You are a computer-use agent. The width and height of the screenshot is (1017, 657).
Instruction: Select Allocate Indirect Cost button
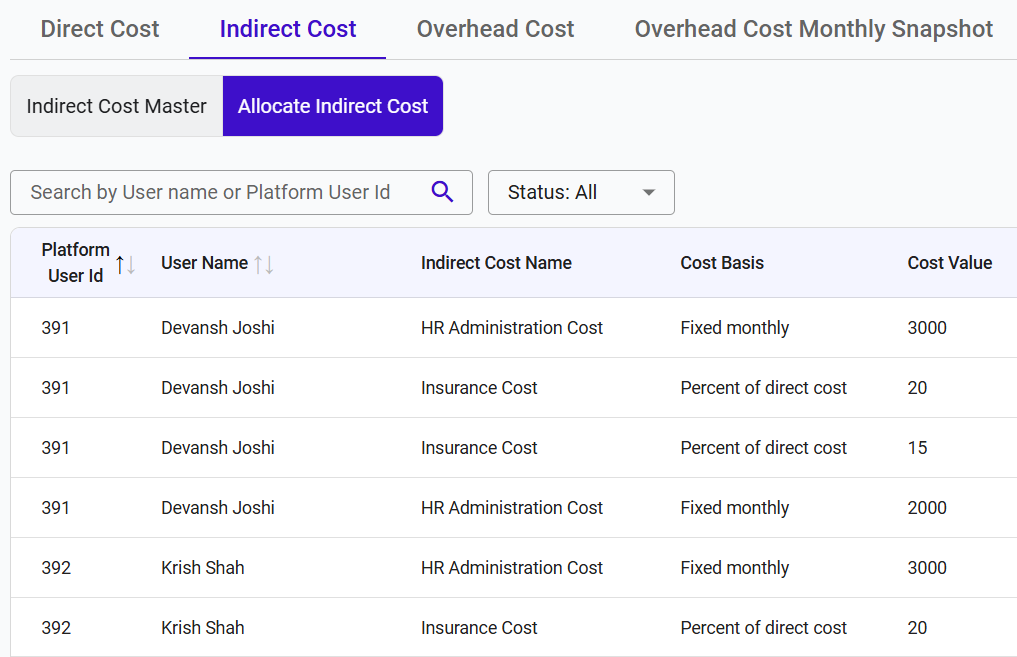333,106
